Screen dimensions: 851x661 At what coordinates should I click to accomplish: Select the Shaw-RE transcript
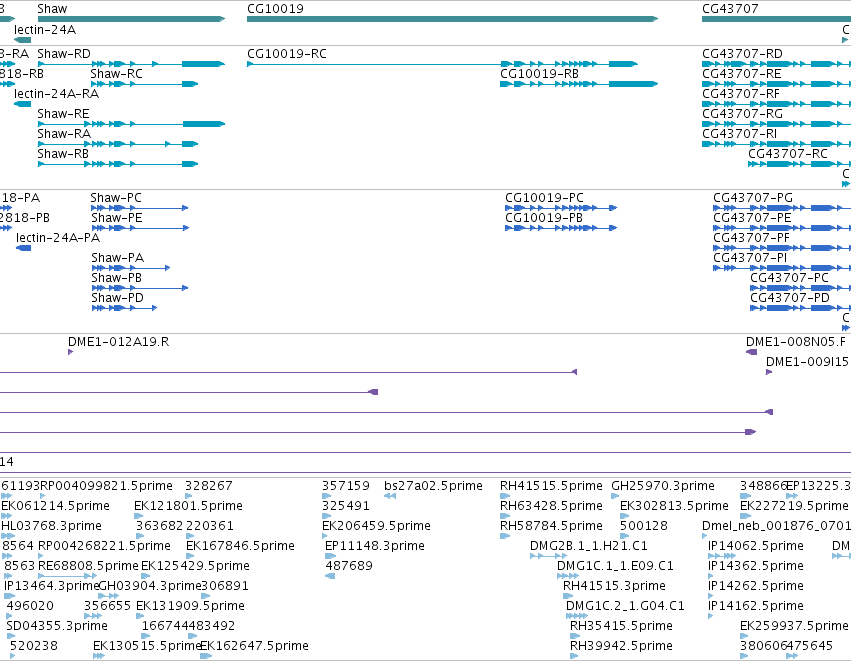pos(131,124)
